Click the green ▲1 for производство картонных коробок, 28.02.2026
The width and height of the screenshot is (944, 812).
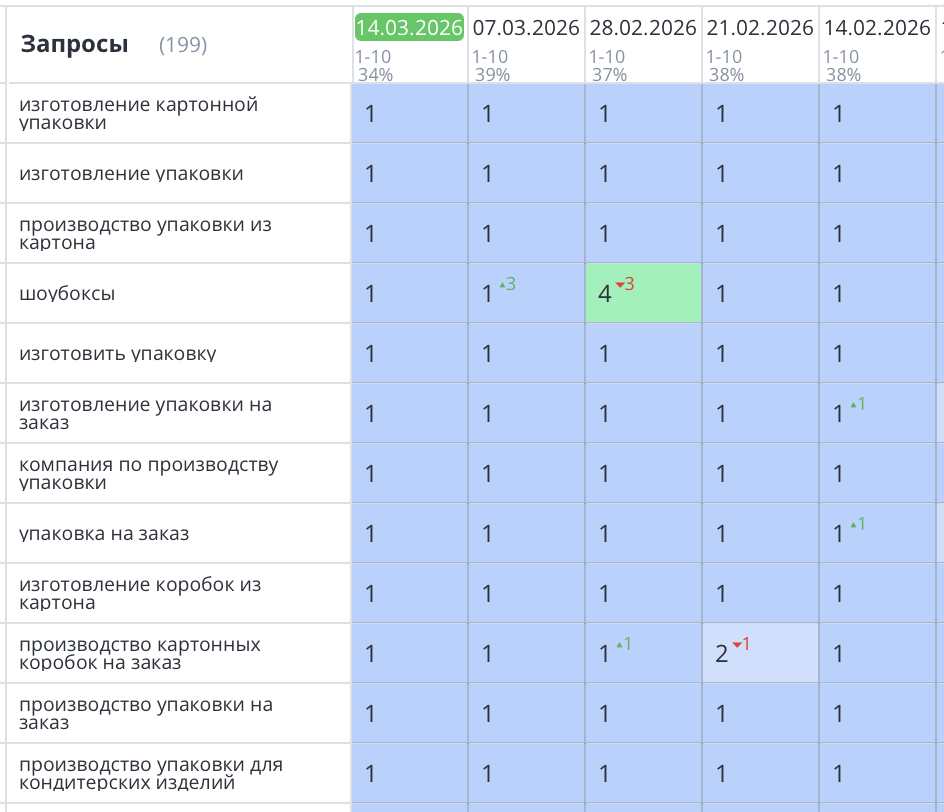tap(624, 644)
